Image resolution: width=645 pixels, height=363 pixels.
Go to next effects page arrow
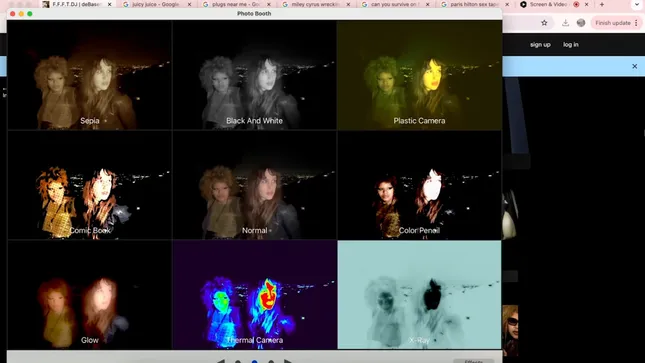pos(288,361)
